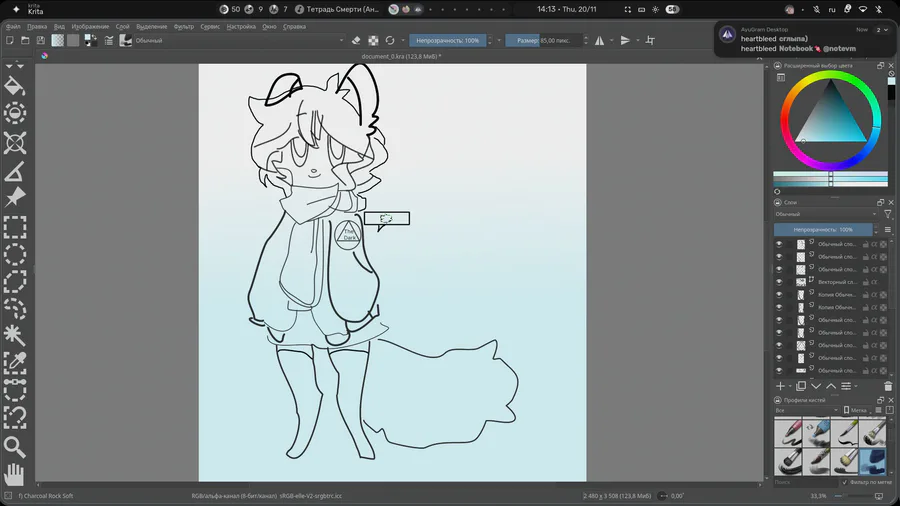
Task: Open the AyuGram heartbleed notification
Action: [804, 40]
